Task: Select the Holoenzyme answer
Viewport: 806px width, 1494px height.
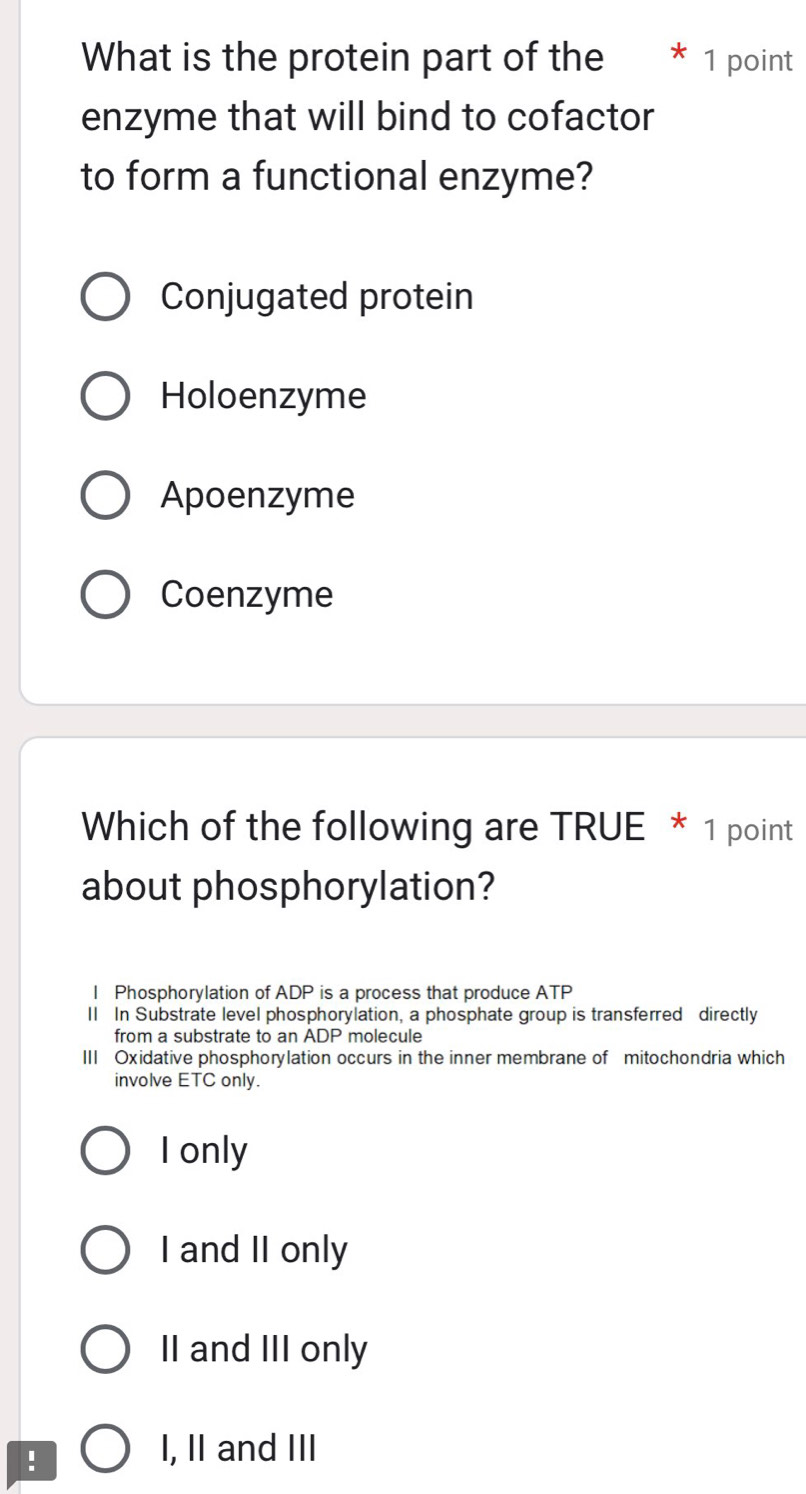Action: coord(104,395)
